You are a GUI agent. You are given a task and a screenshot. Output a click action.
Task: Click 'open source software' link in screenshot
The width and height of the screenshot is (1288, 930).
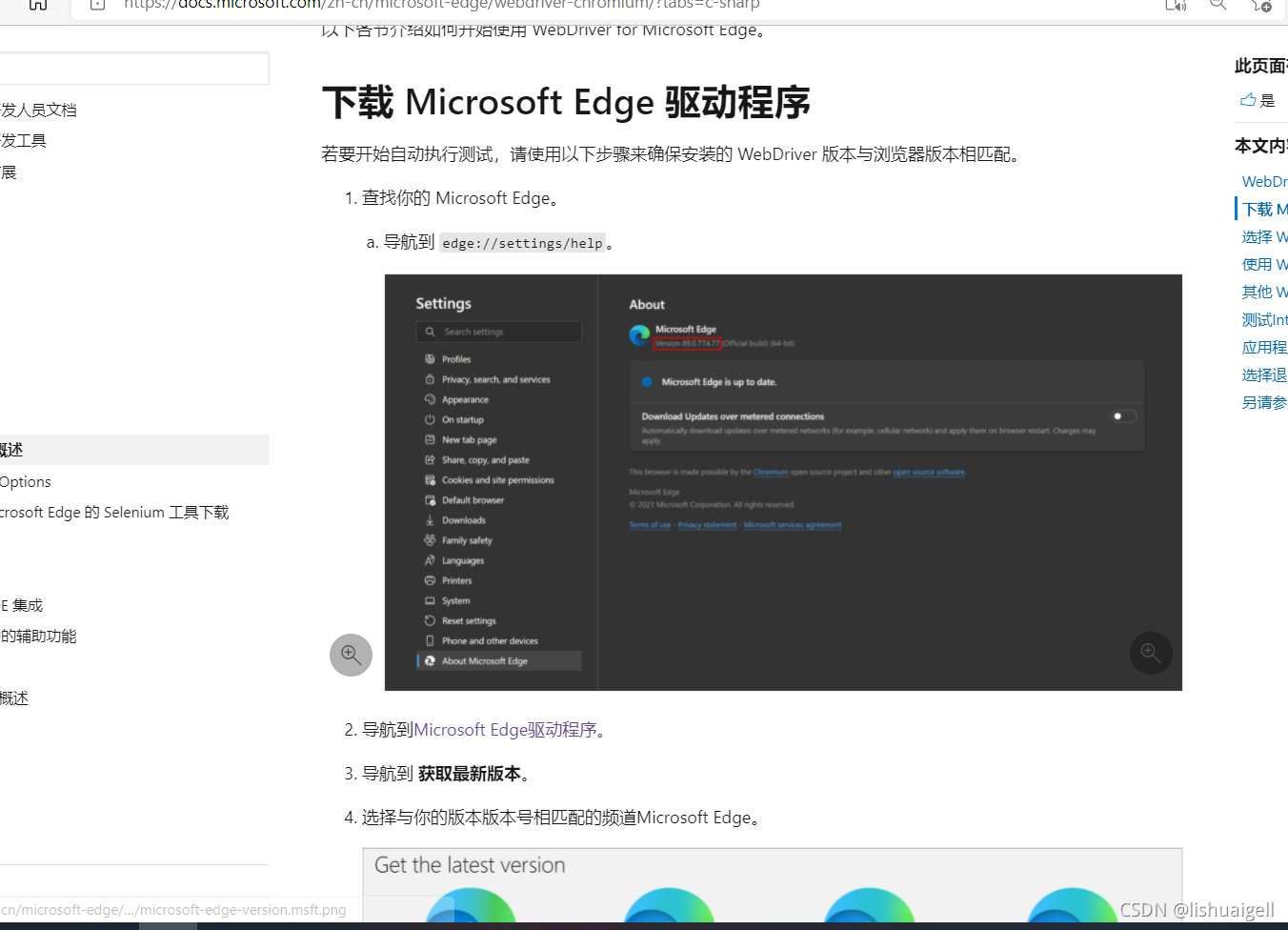pos(929,472)
